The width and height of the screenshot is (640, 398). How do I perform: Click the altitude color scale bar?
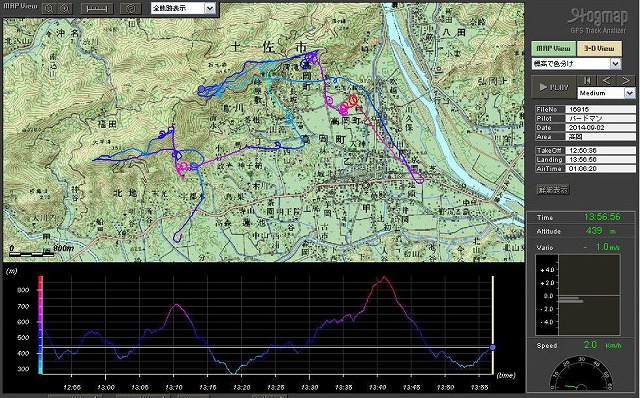(40, 325)
